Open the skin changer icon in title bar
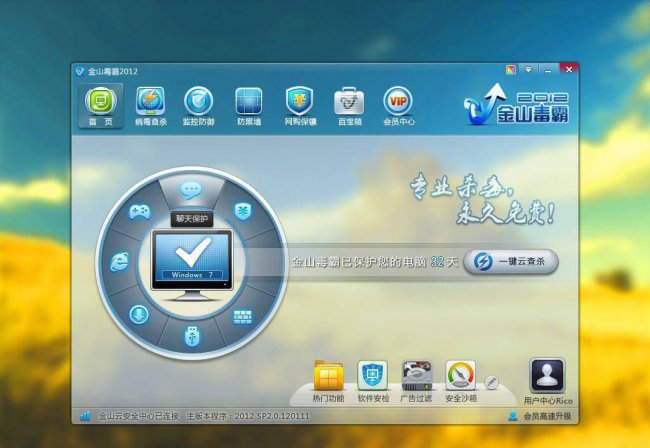 (511, 70)
